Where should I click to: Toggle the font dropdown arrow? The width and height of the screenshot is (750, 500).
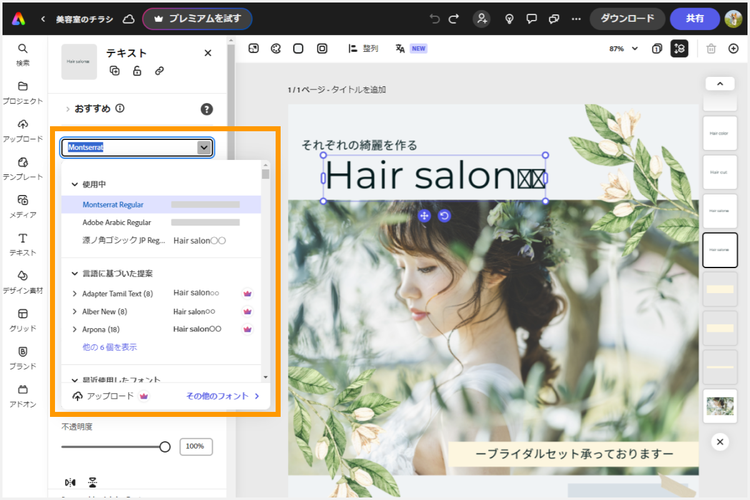[x=204, y=147]
